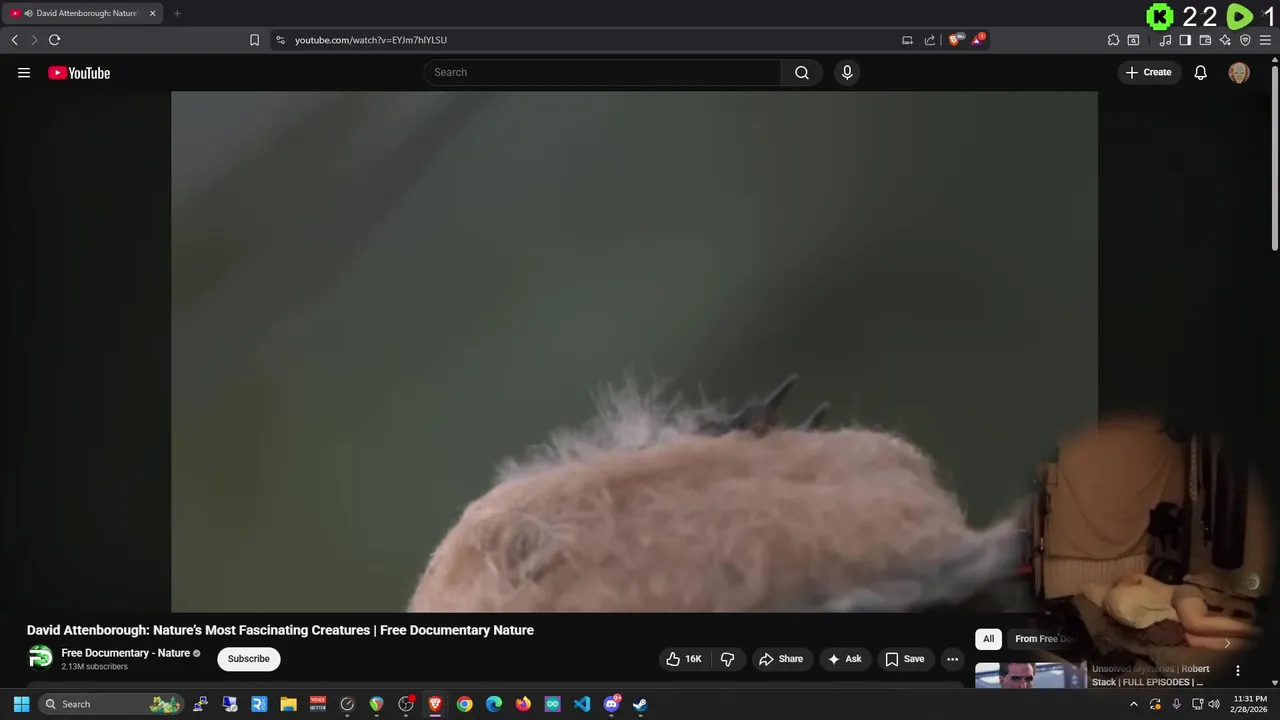1280x720 pixels.
Task: Open File Explorer from taskbar
Action: click(x=288, y=704)
